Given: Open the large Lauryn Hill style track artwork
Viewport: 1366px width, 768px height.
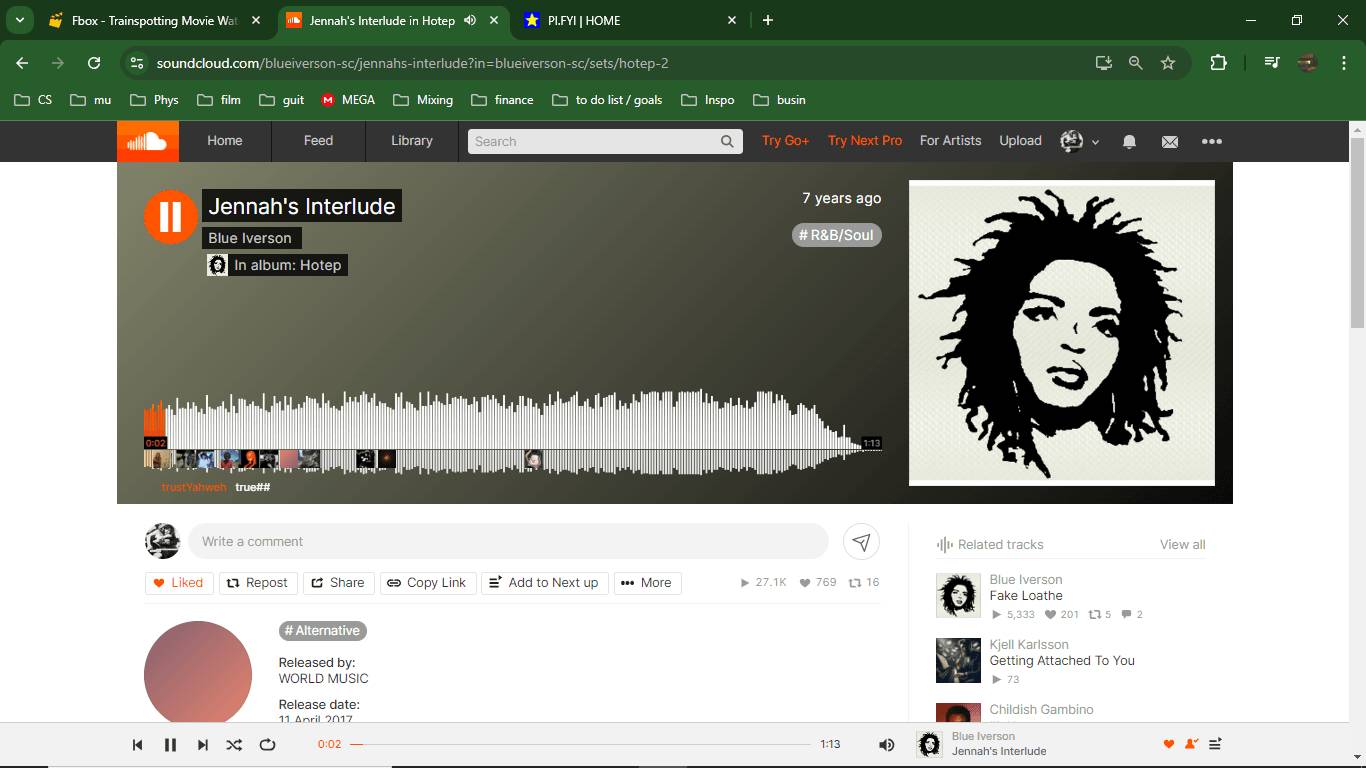Looking at the screenshot, I should 1062,333.
